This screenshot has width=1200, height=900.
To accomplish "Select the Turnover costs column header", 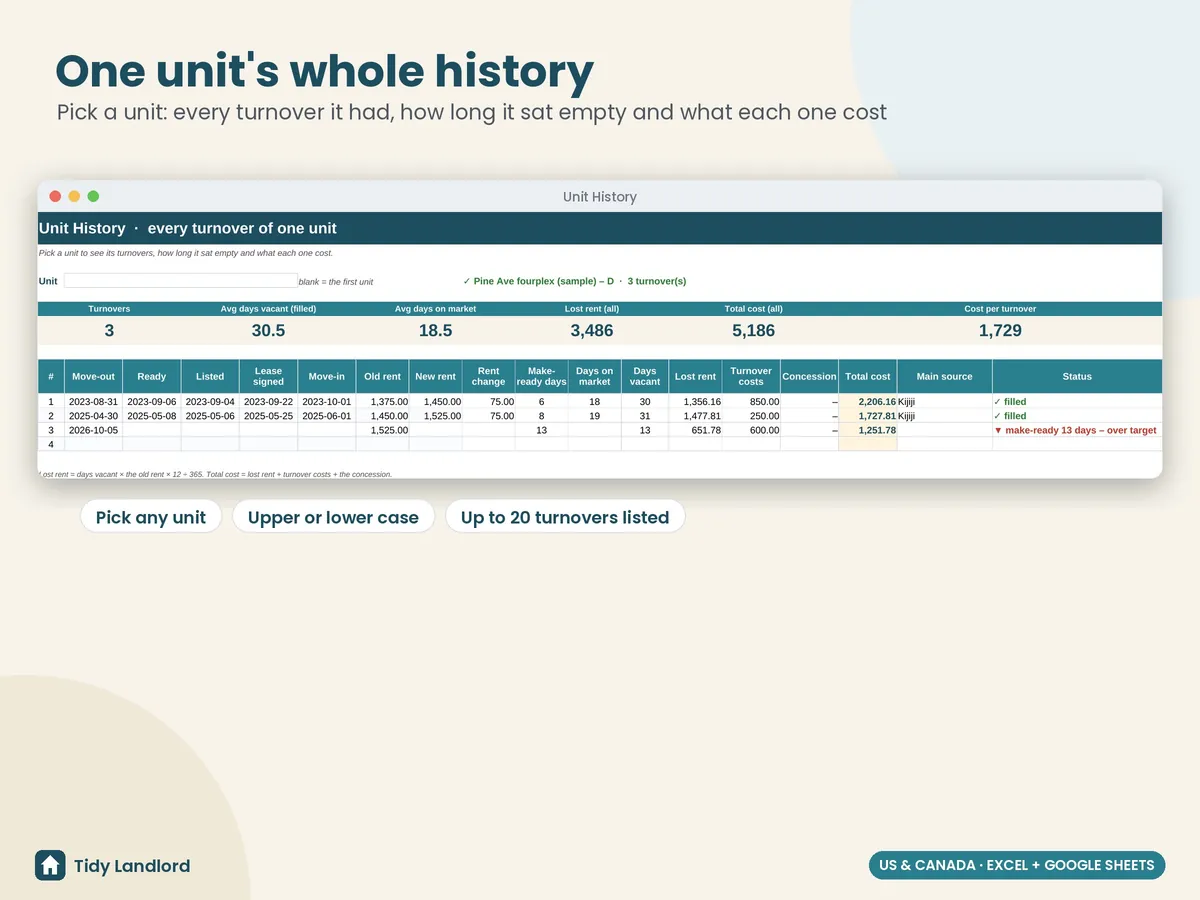I will [751, 376].
